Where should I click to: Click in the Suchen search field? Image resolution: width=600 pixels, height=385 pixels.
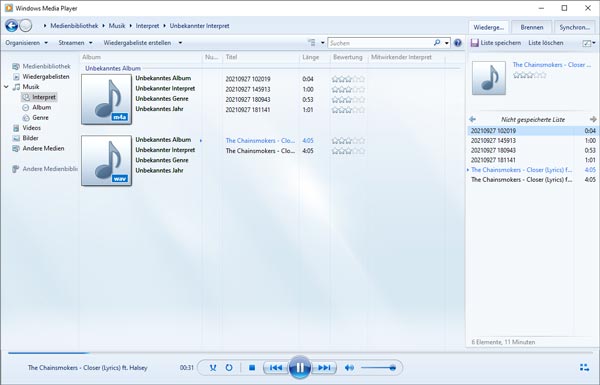pyautogui.click(x=380, y=43)
